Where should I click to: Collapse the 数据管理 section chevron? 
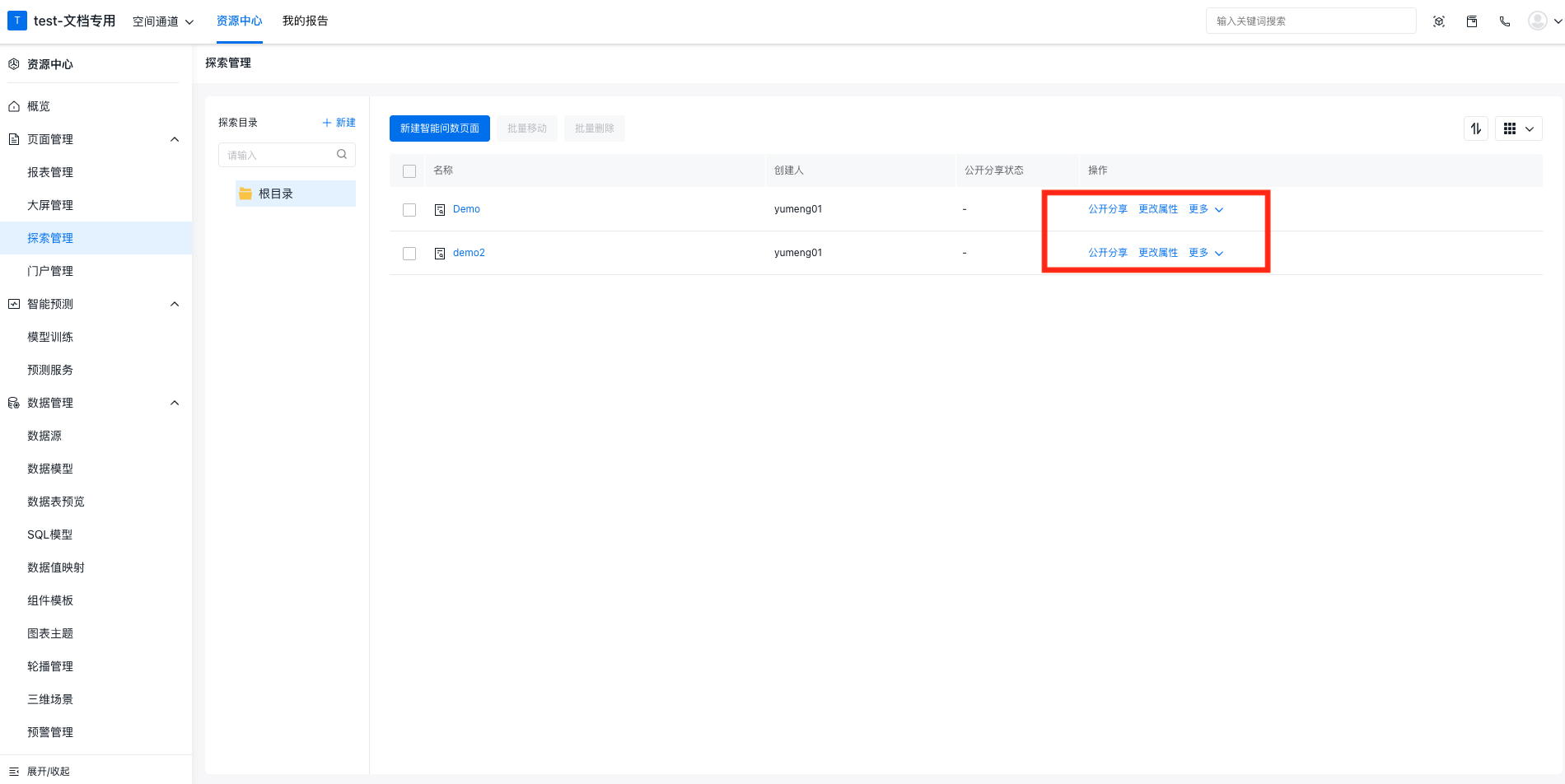point(175,403)
